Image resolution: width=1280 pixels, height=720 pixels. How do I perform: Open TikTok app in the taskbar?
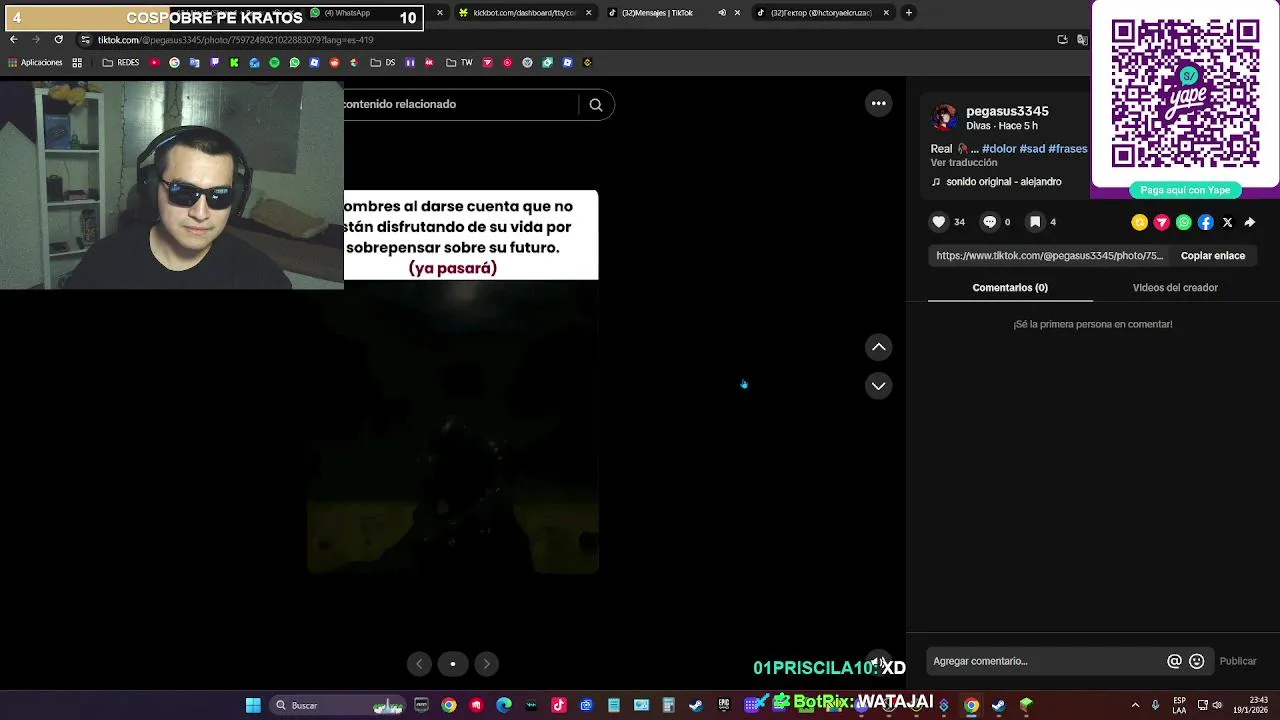[x=559, y=705]
